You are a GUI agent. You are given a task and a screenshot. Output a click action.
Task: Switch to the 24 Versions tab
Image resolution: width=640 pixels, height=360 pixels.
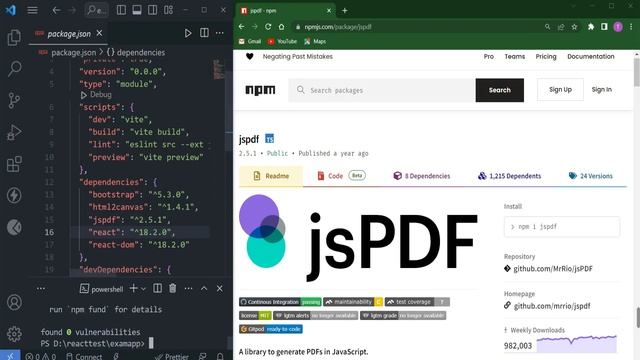590,176
